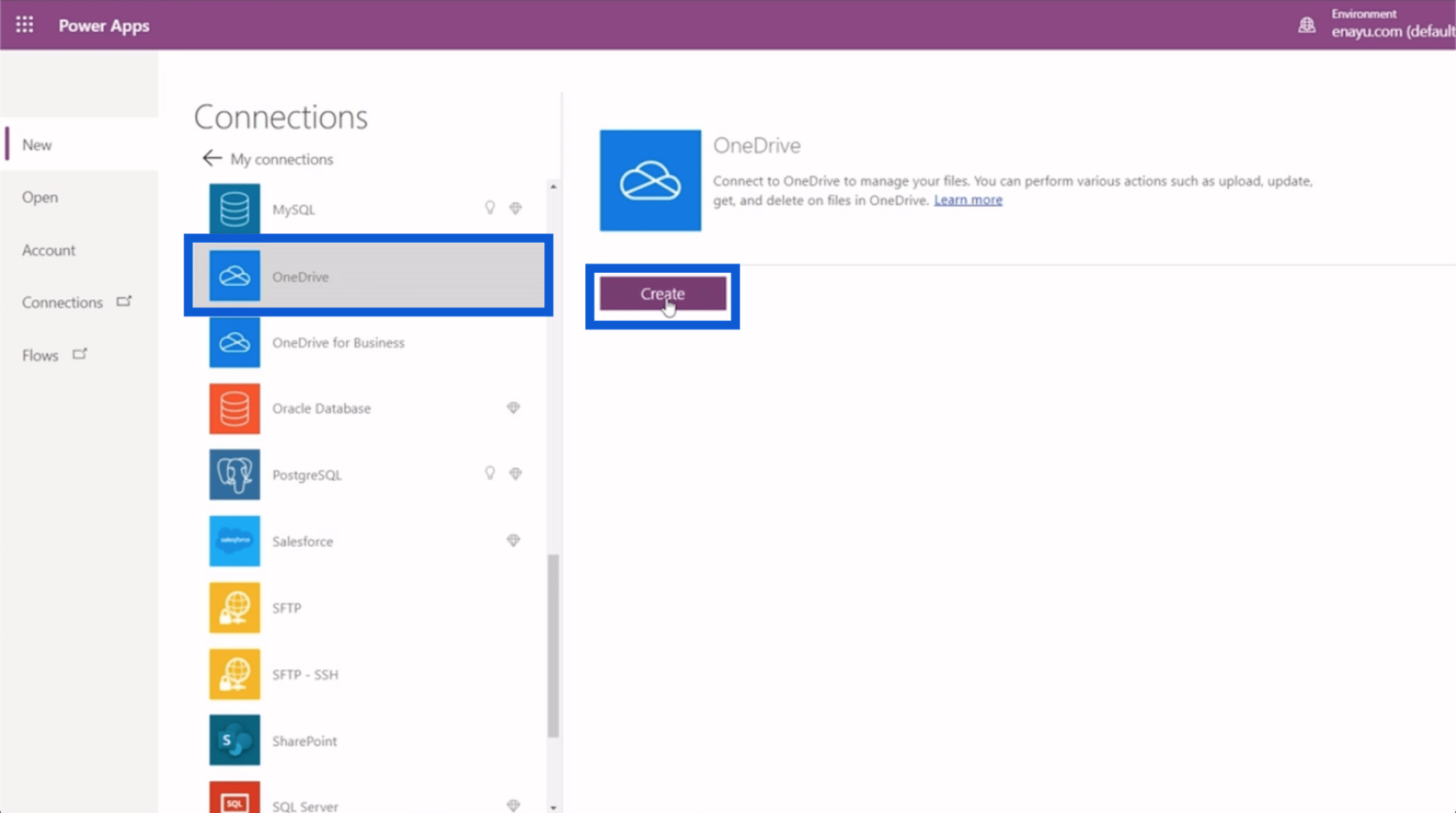Click the Power Apps title
The height and width of the screenshot is (813, 1456).
tap(104, 26)
